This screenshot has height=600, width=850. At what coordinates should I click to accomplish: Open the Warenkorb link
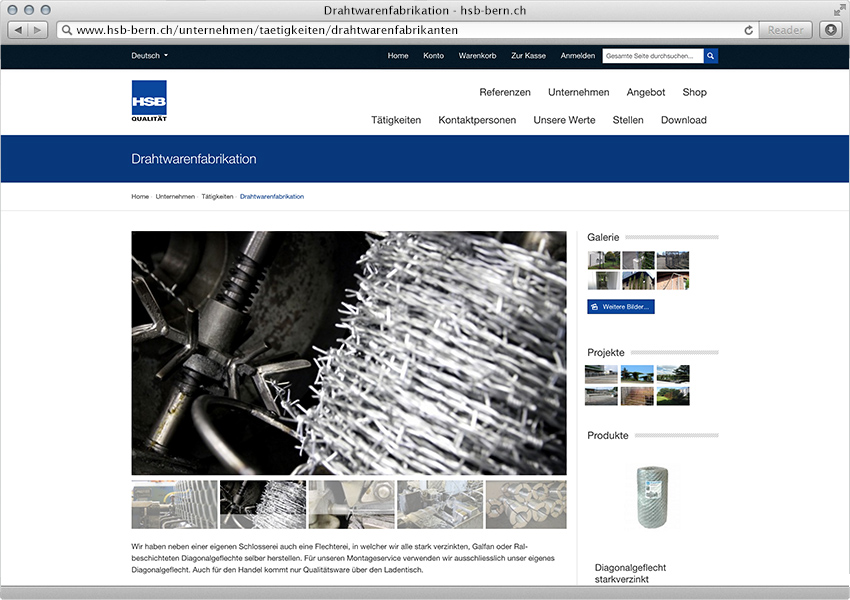[477, 55]
